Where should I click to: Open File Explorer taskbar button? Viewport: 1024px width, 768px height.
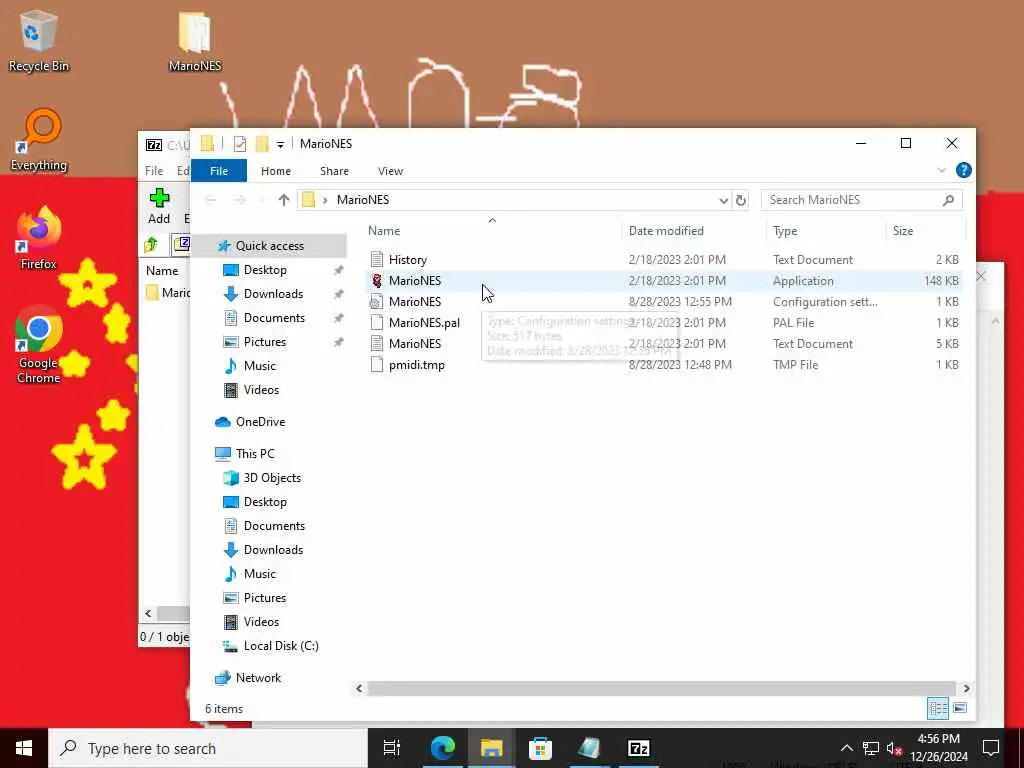[491, 748]
